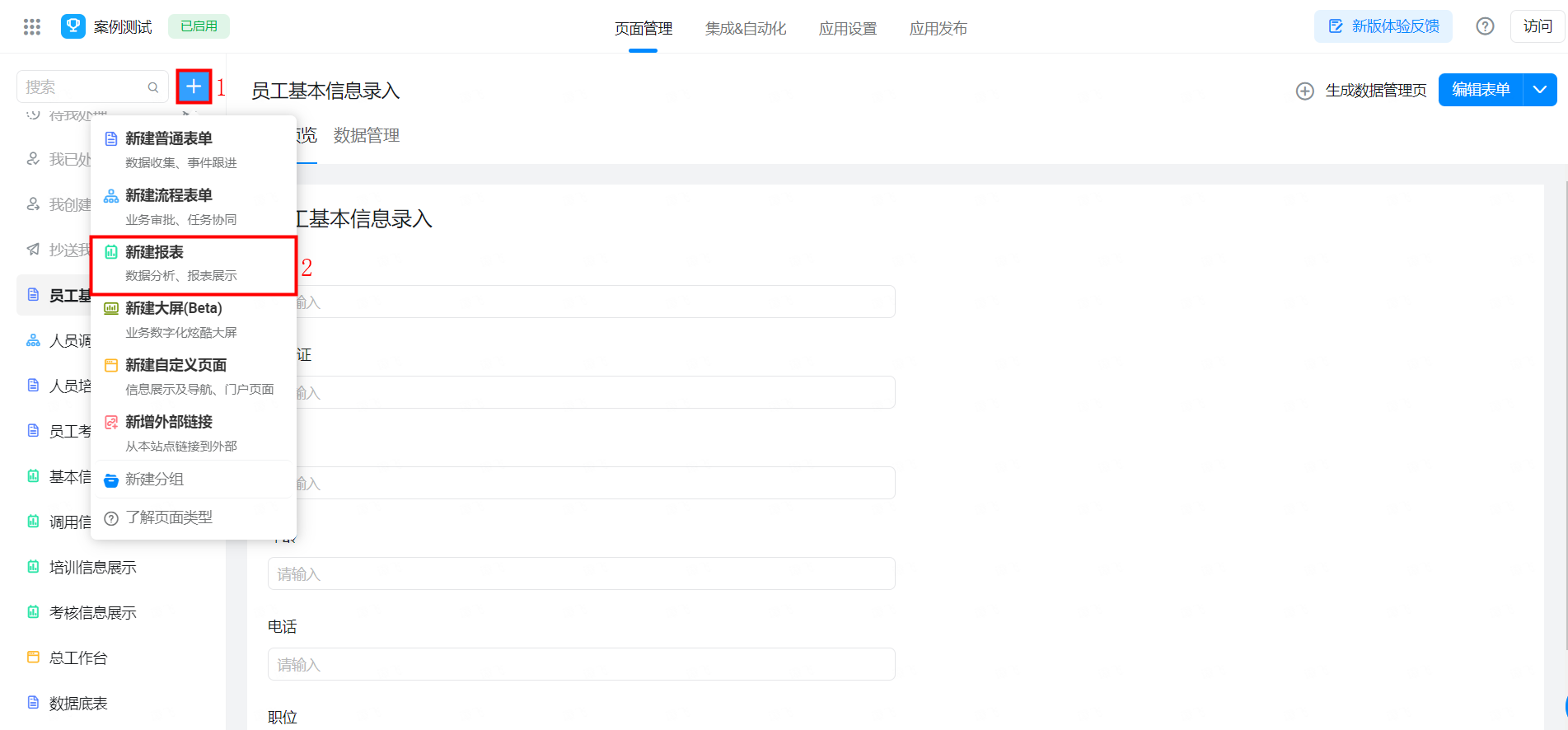The image size is (1568, 730).
Task: Click the 案例测试 app logo icon
Action: pyautogui.click(x=73, y=26)
